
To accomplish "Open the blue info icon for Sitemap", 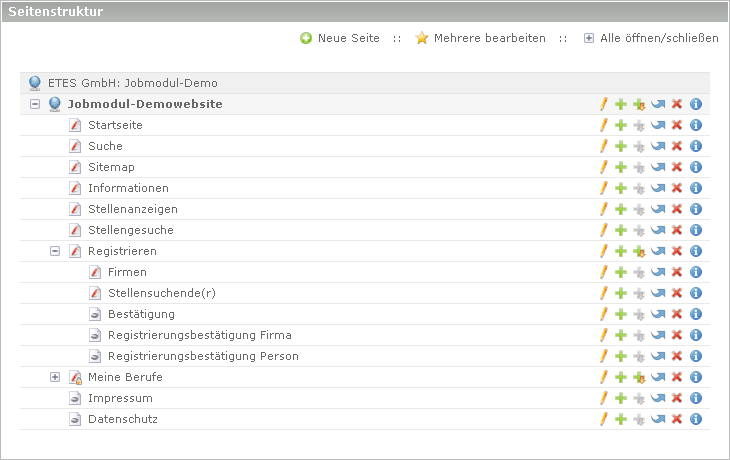I will [696, 167].
